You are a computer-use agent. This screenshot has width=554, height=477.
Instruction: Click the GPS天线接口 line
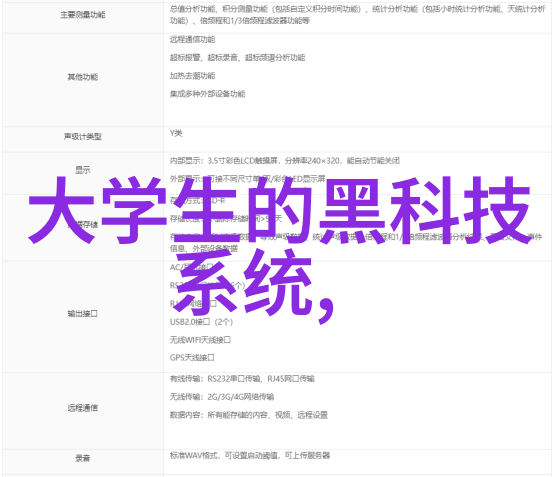click(x=192, y=358)
